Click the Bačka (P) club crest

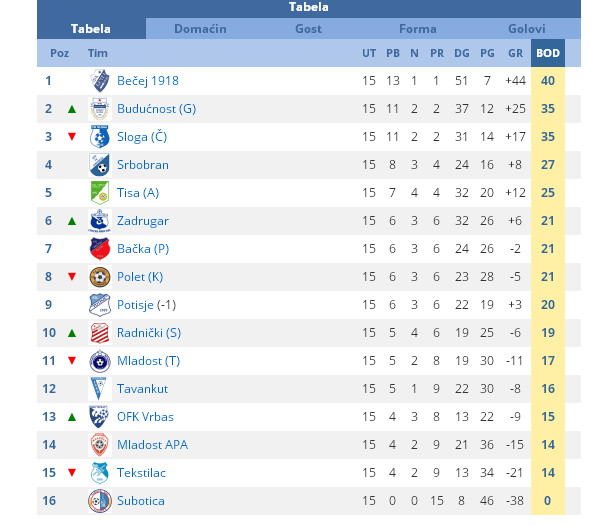click(x=99, y=249)
